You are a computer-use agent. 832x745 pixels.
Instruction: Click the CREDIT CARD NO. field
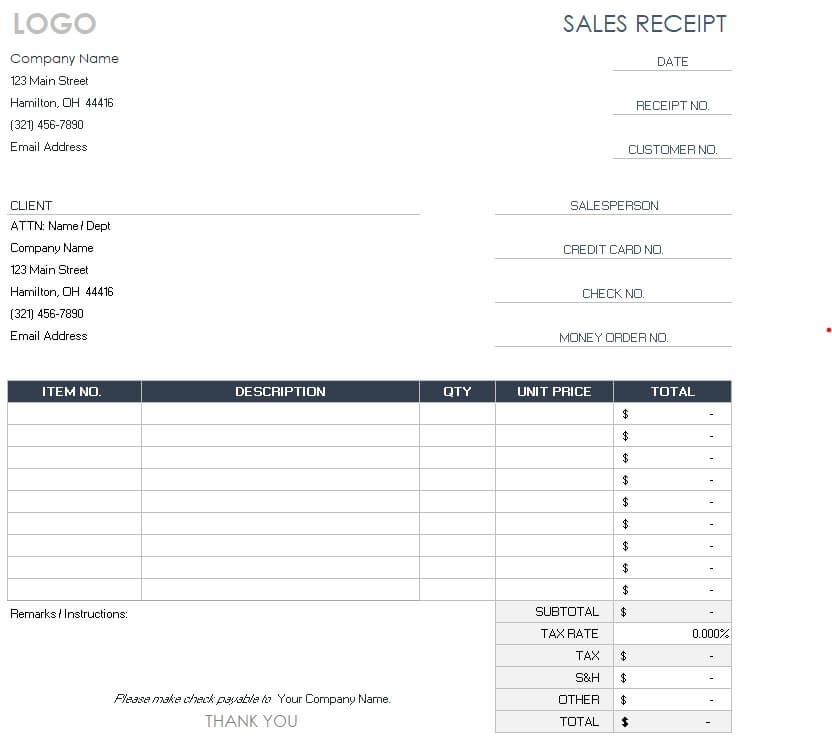(x=613, y=250)
